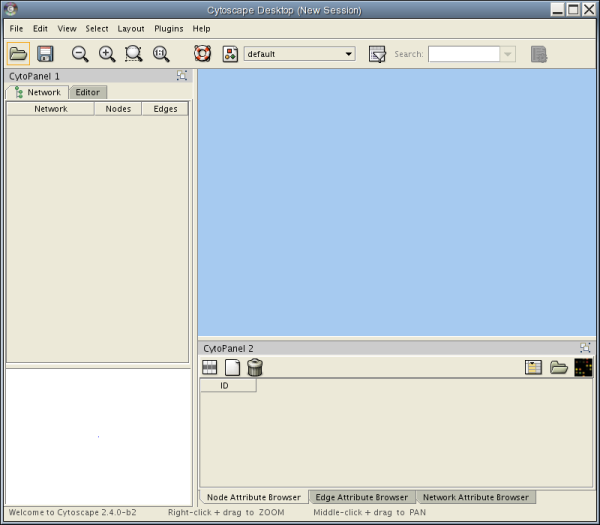Float the CytoPanel 2 window
Image resolution: width=600 pixels, height=525 pixels.
(x=585, y=348)
